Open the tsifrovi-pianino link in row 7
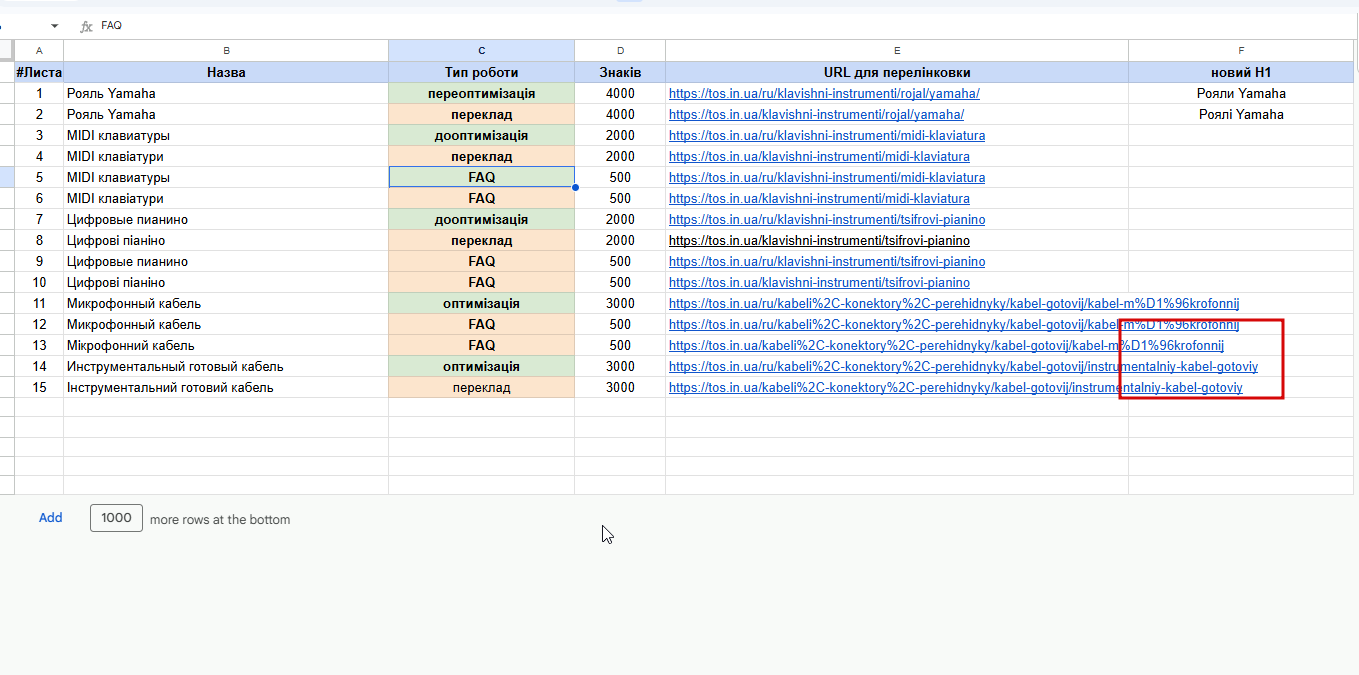Viewport: 1359px width, 675px height. coord(827,220)
